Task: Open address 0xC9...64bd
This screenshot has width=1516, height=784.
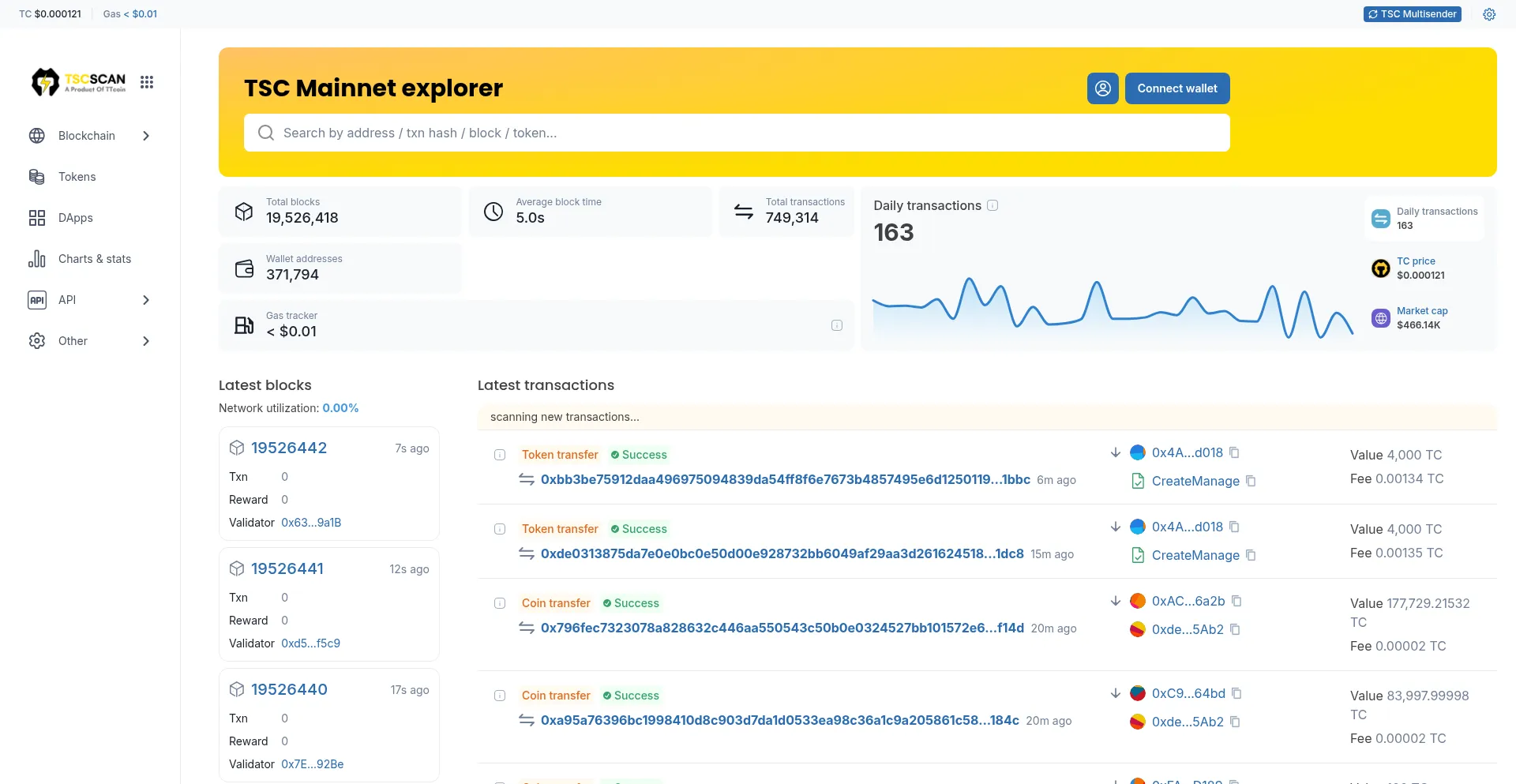Action: pyautogui.click(x=1188, y=693)
